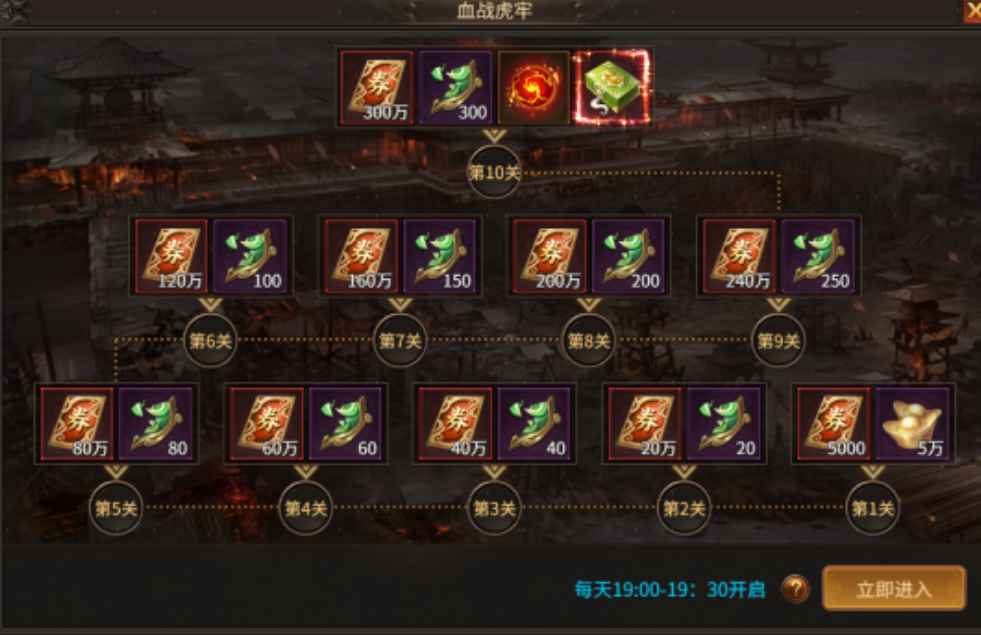Choose the 第3关 stage node

(x=494, y=509)
